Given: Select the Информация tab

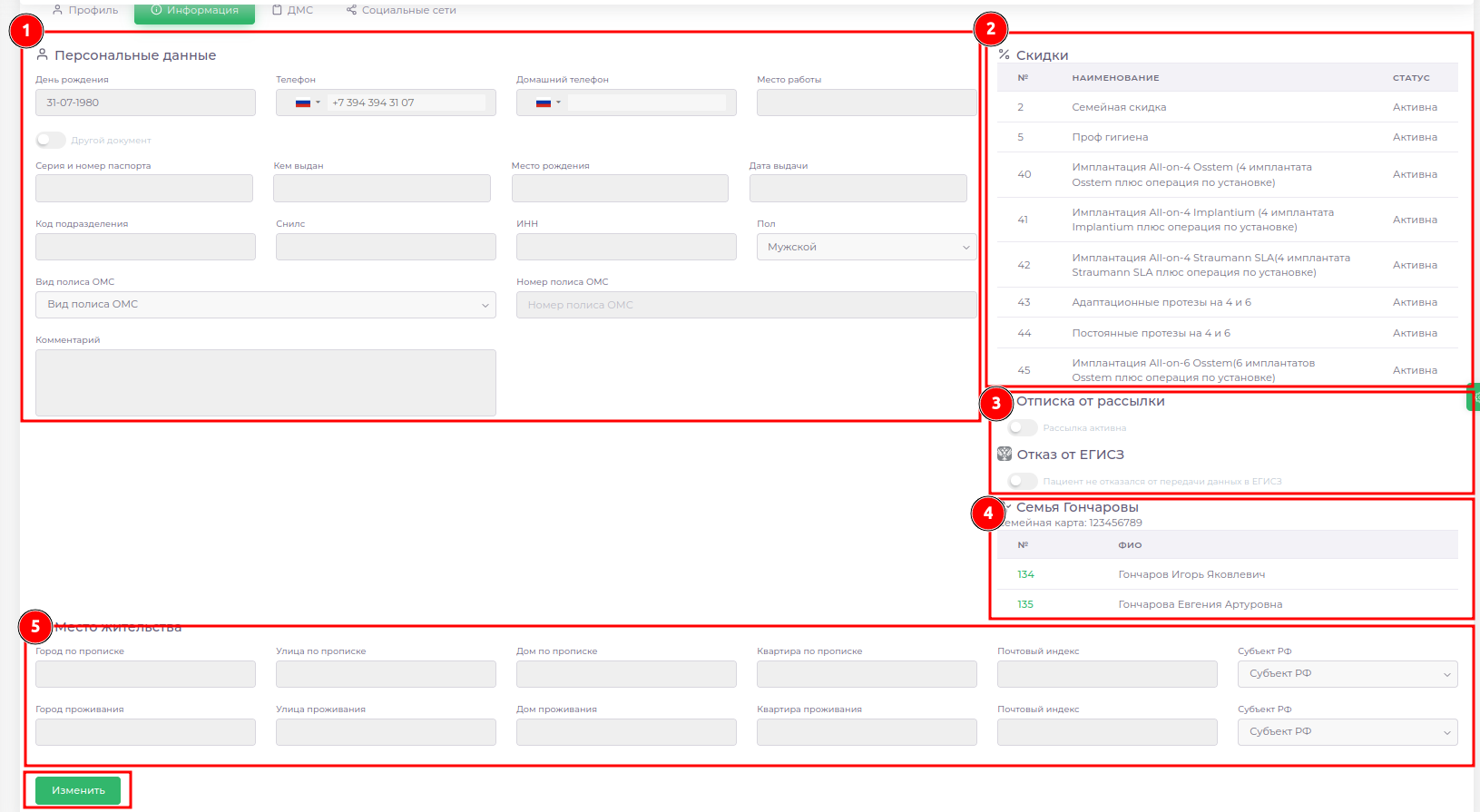Looking at the screenshot, I should click(x=194, y=10).
